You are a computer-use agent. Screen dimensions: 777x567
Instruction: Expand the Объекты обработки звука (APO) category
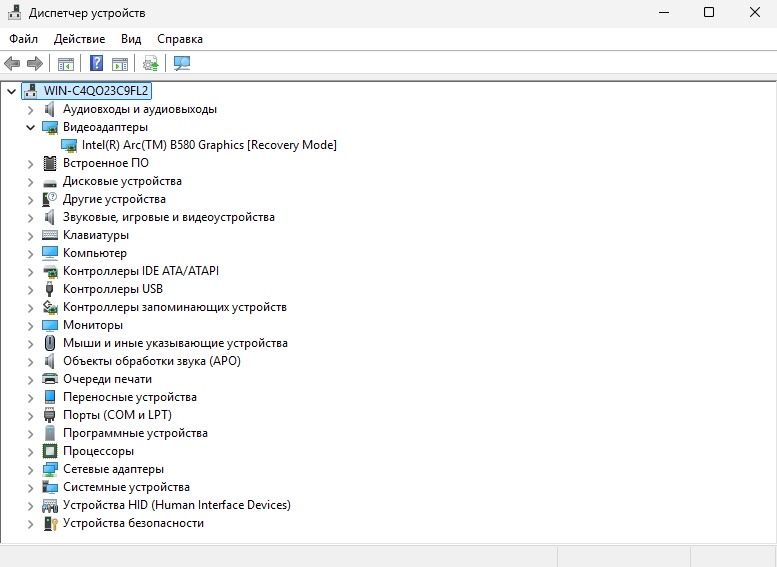31,361
